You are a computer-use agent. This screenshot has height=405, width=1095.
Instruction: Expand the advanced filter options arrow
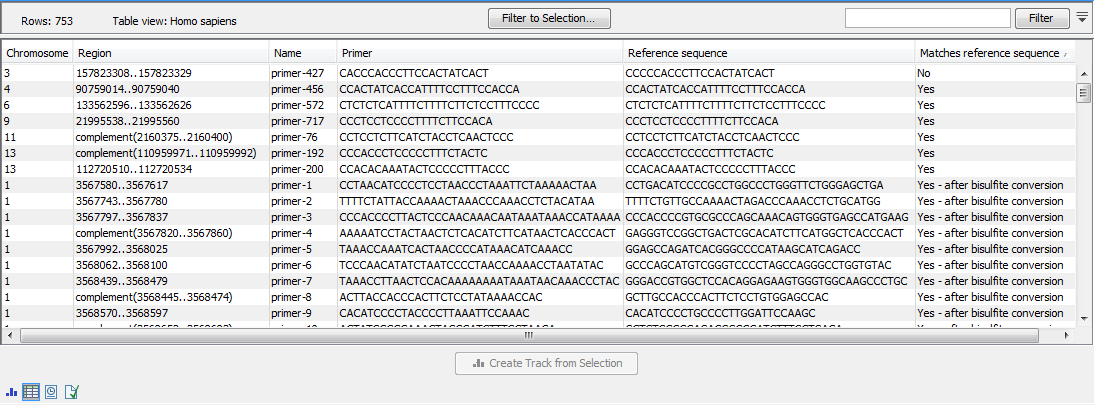point(1083,18)
